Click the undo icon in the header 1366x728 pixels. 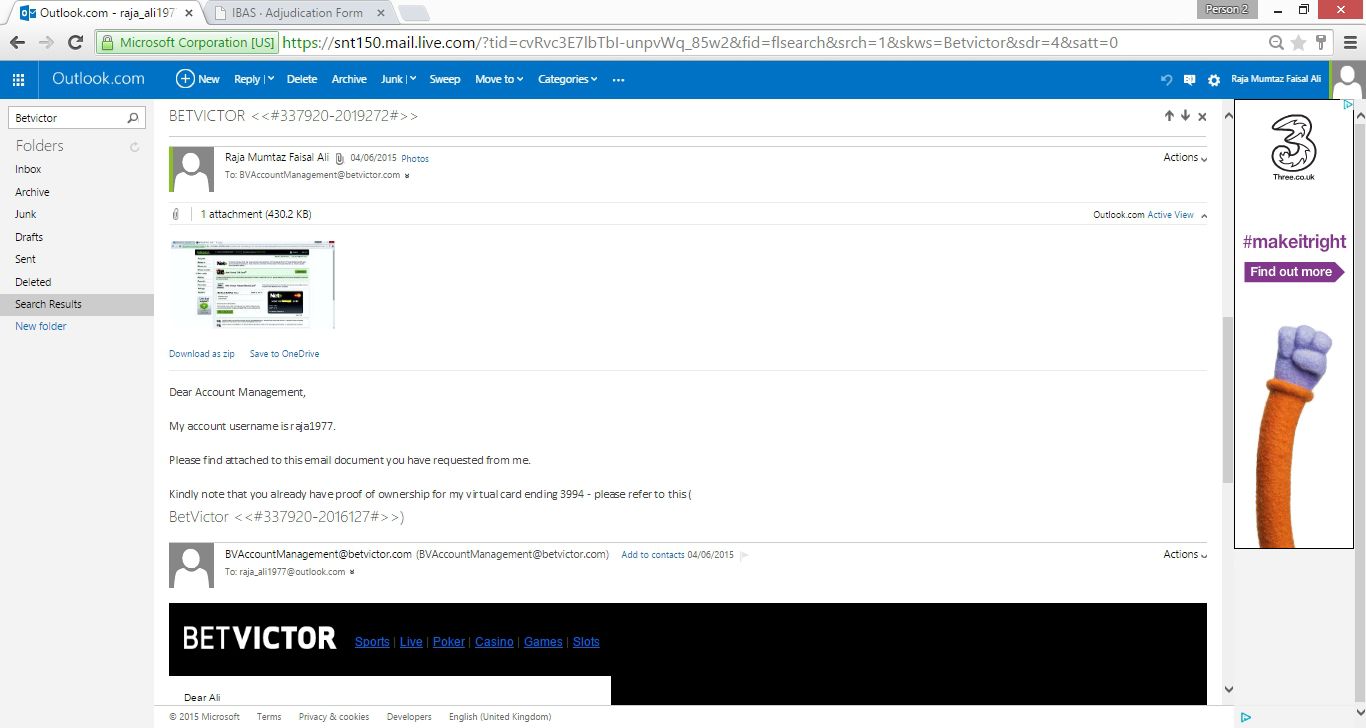coord(1166,79)
